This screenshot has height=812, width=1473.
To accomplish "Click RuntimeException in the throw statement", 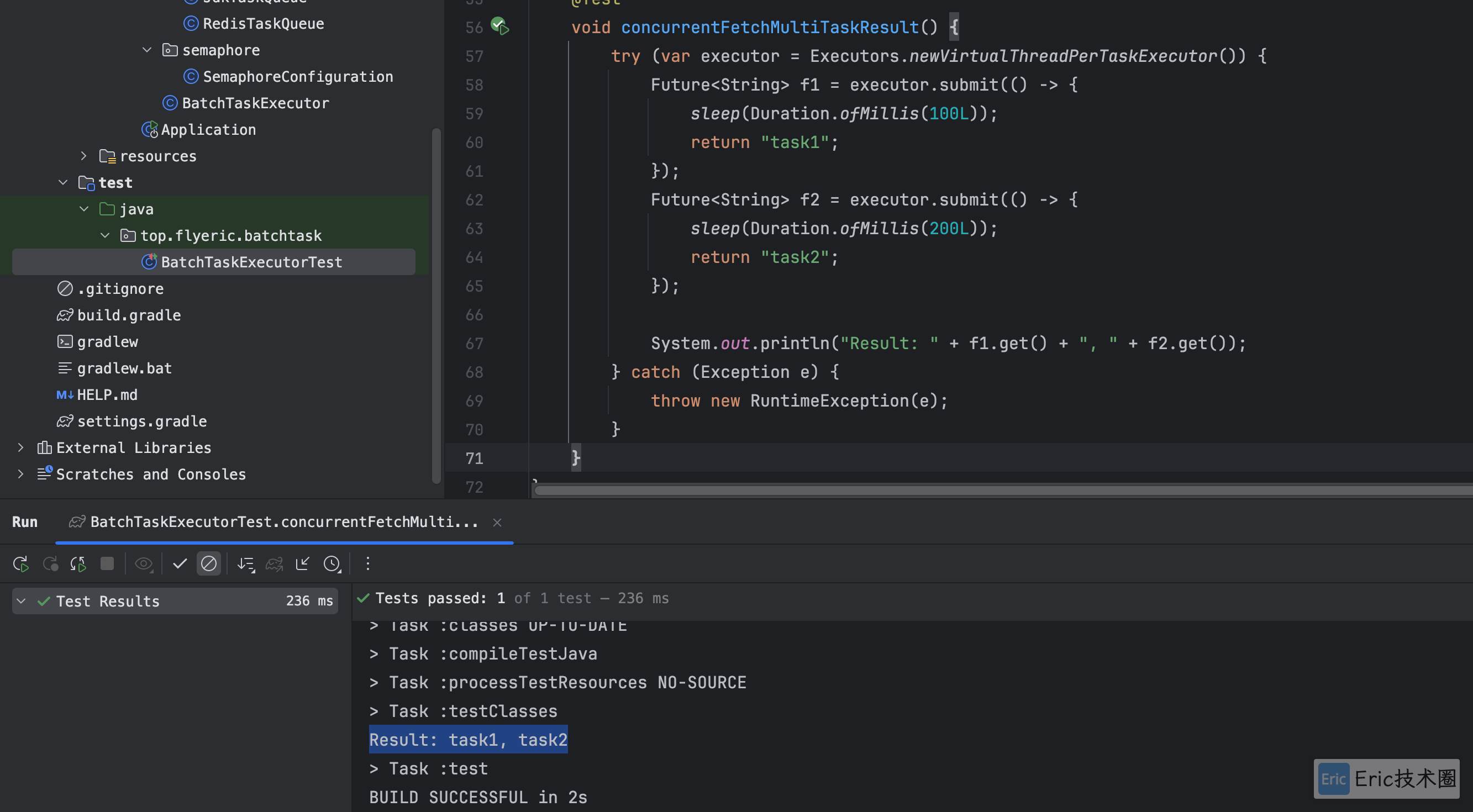I will 830,400.
